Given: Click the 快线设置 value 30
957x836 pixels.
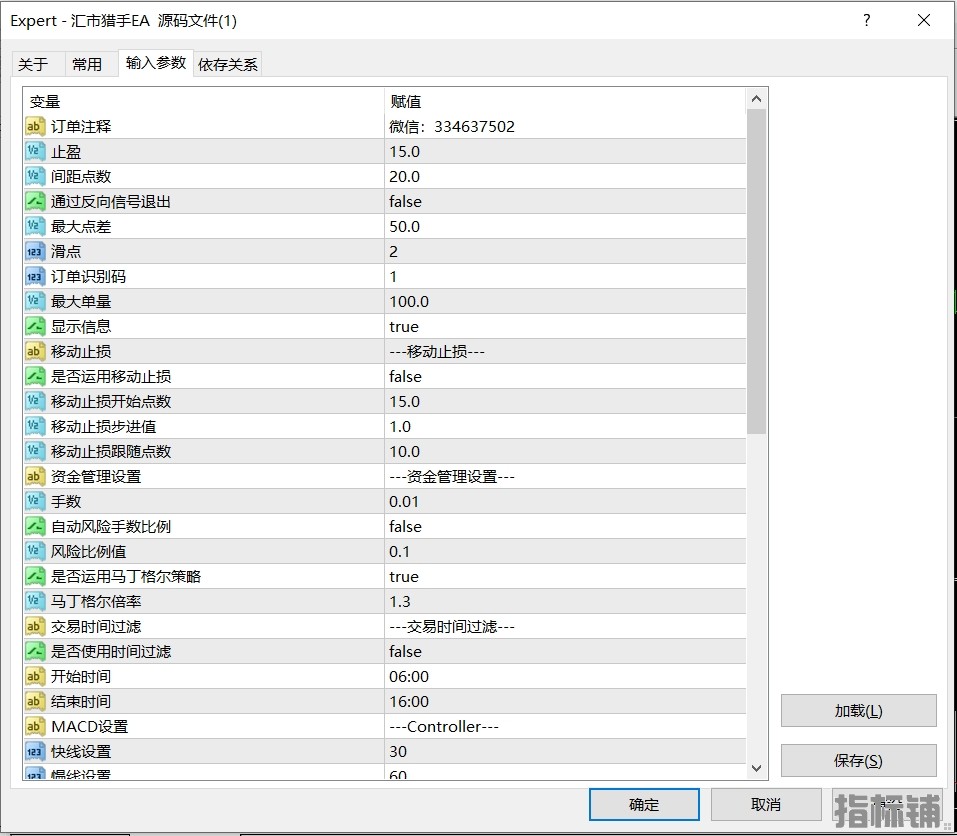Looking at the screenshot, I should [398, 752].
